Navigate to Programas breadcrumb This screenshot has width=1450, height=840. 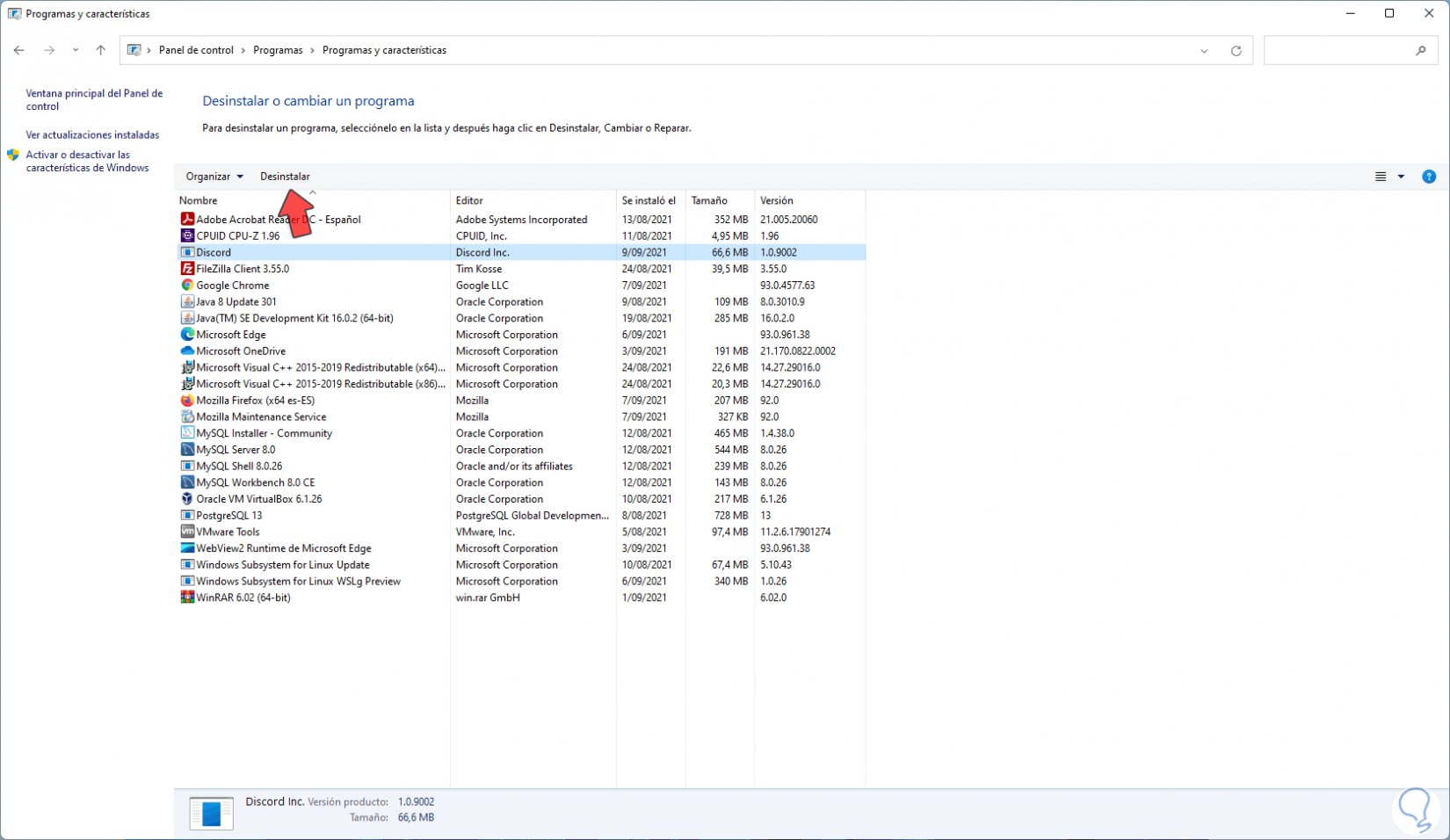(x=278, y=50)
